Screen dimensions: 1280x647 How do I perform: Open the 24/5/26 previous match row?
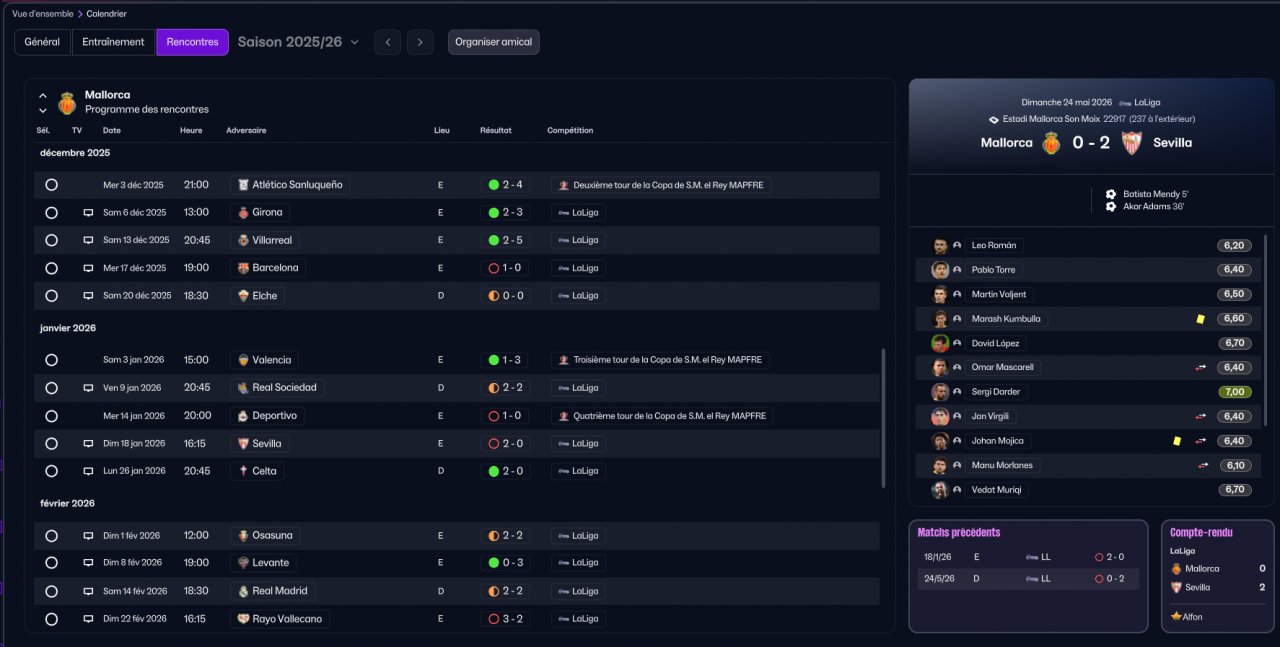pyautogui.click(x=1028, y=579)
